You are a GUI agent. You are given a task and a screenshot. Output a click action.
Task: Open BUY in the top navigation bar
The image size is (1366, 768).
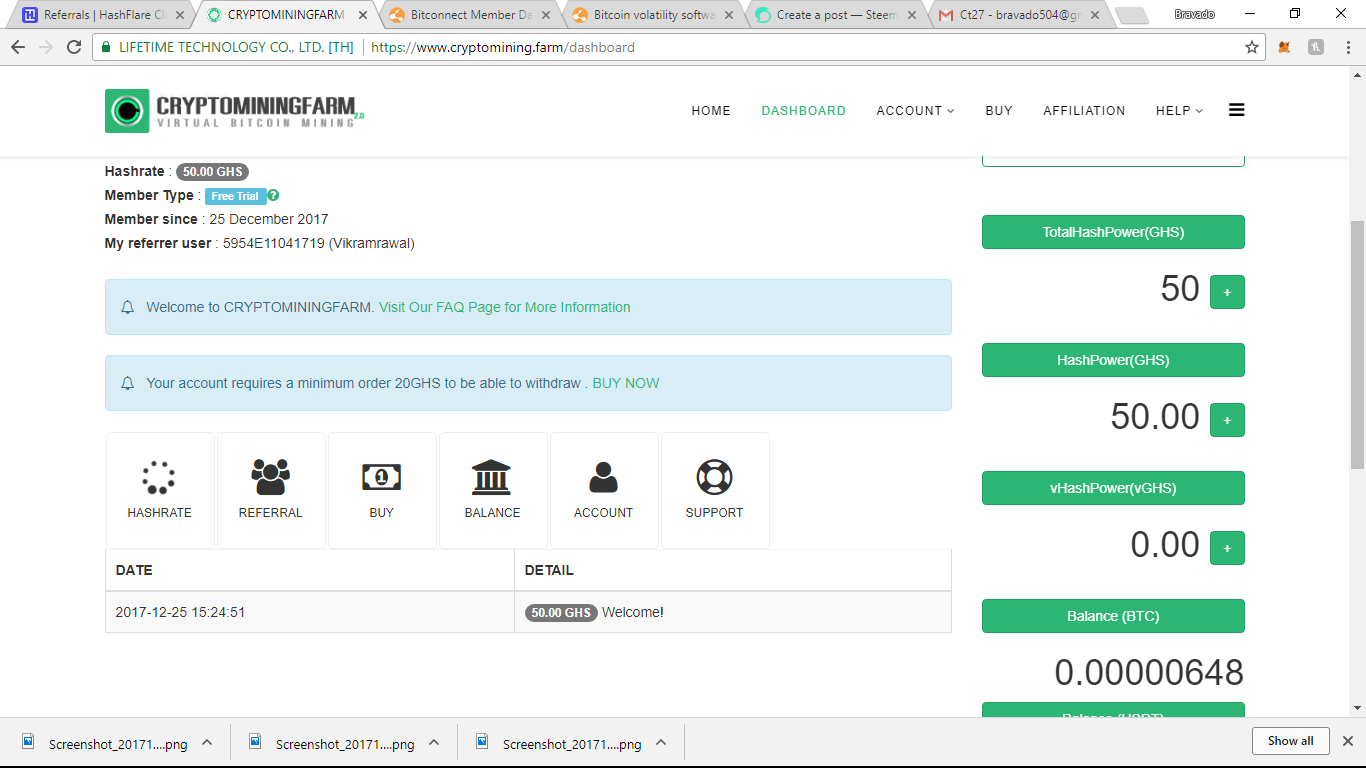coord(999,111)
